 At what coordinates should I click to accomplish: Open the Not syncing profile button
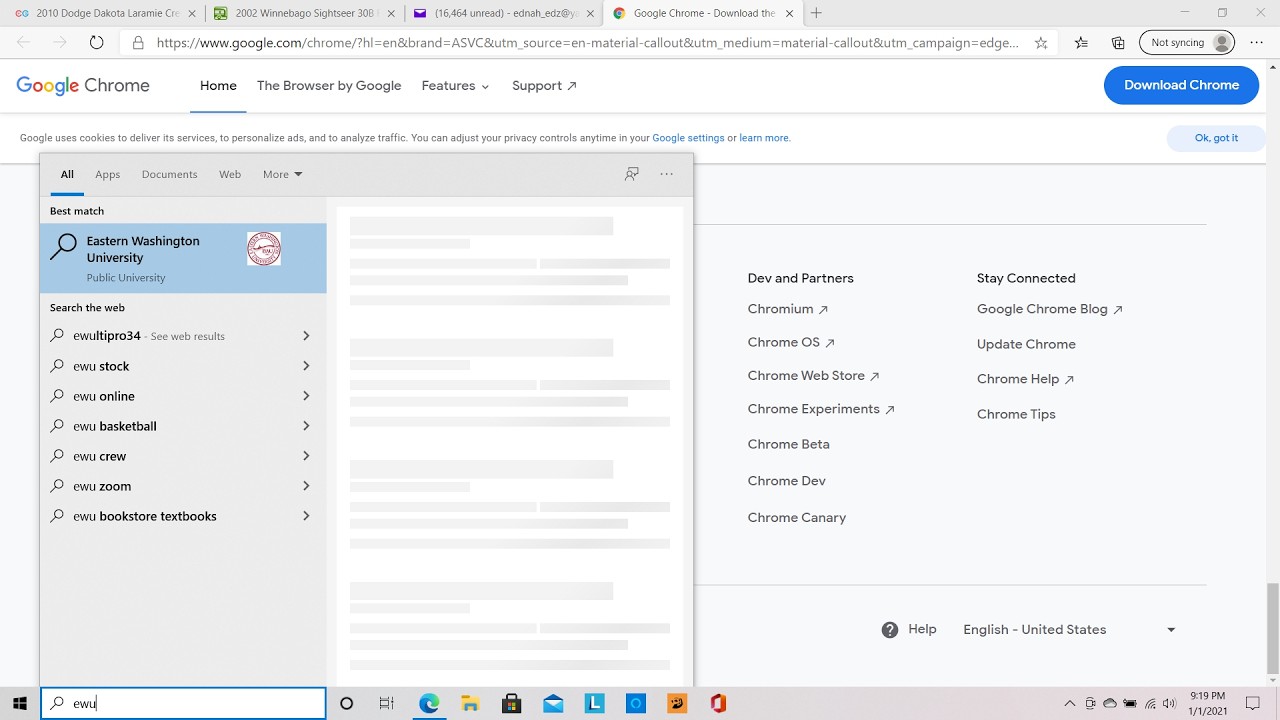pyautogui.click(x=1187, y=43)
